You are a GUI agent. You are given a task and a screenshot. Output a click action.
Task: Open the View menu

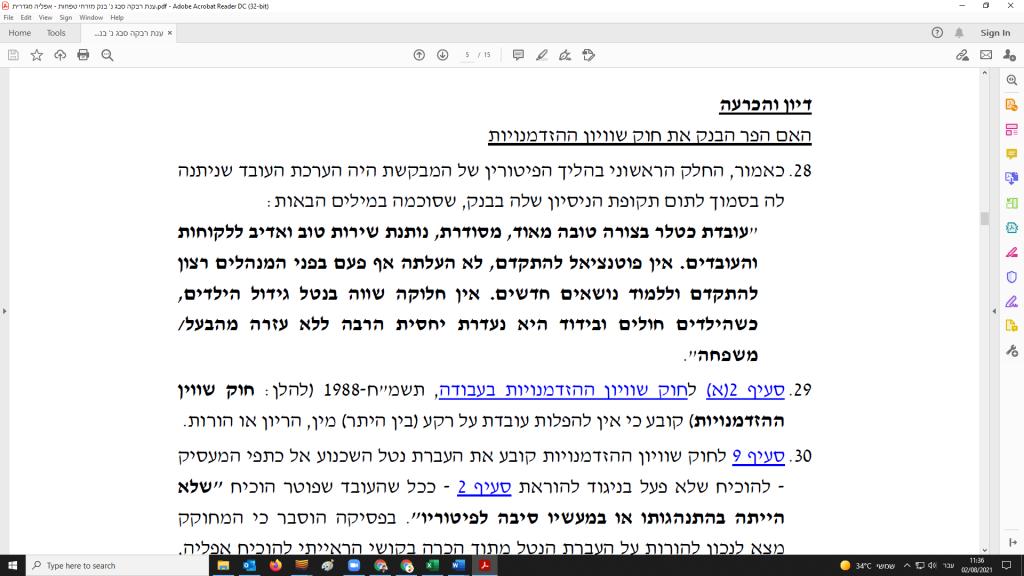44,17
